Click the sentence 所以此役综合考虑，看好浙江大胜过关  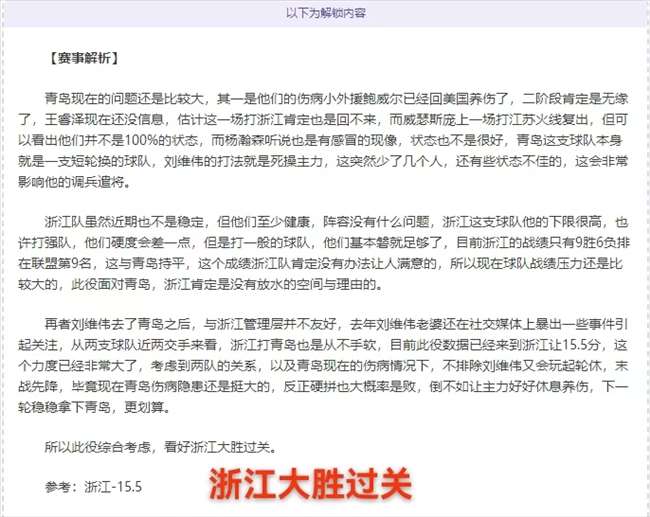[x=160, y=447]
